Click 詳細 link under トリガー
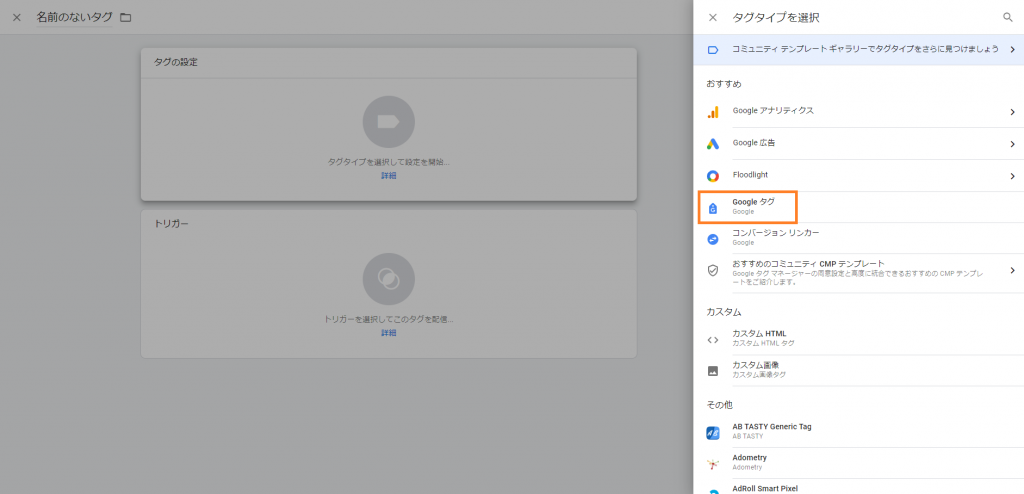 389,333
